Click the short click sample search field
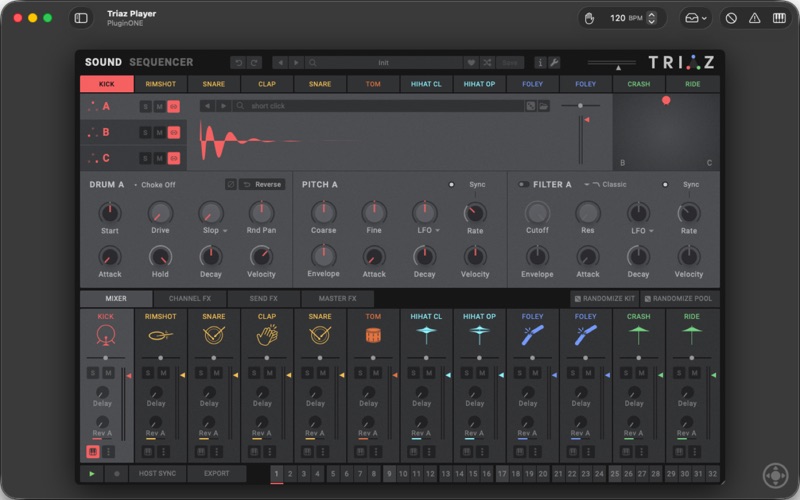Viewport: 800px width, 500px height. [x=379, y=106]
